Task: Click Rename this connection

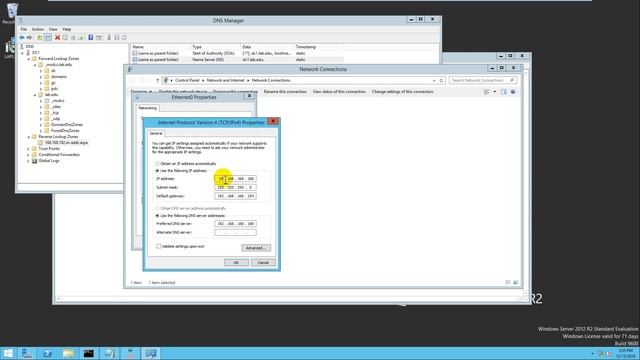Action: coord(285,92)
